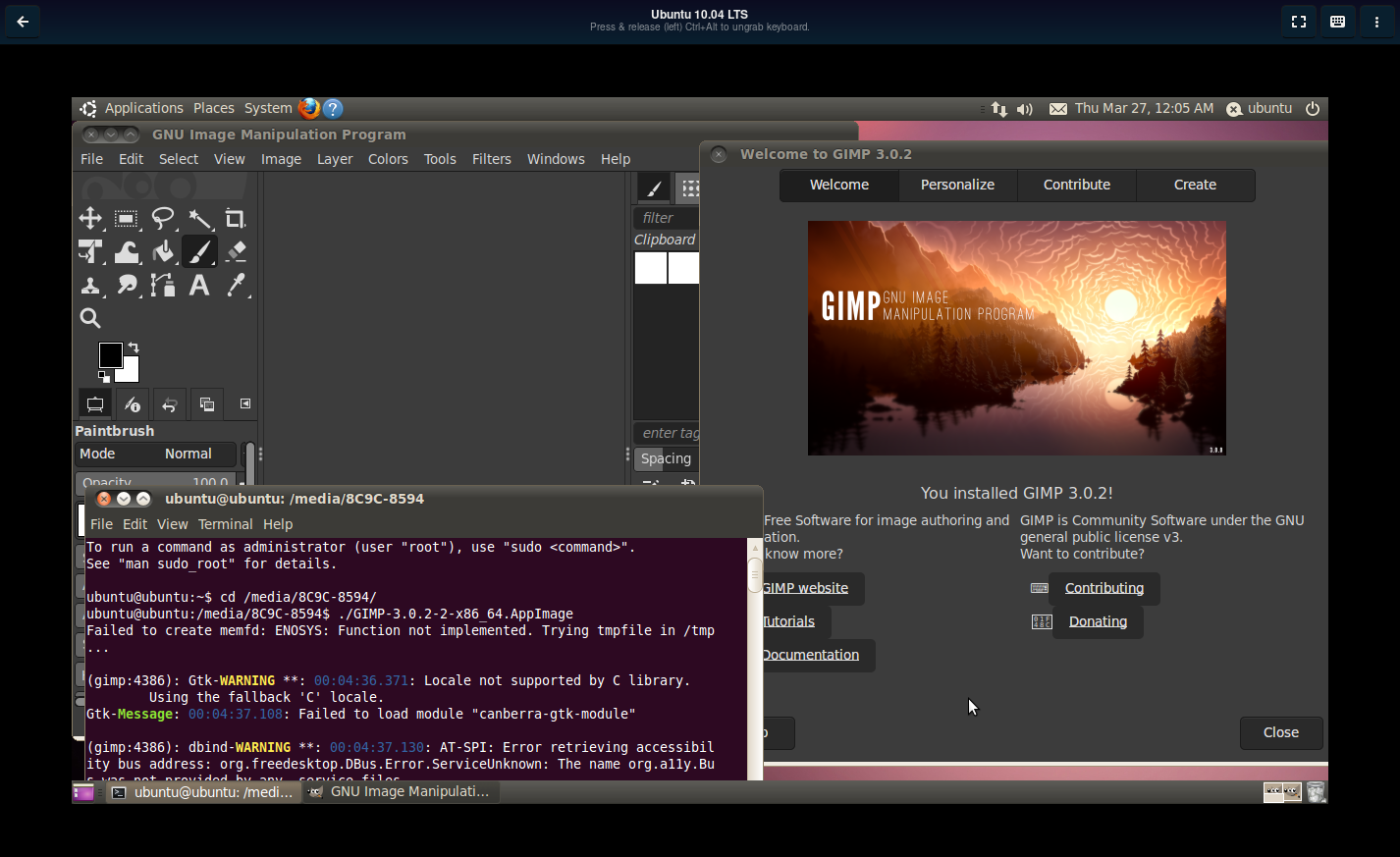Open the foreground color swatch
This screenshot has height=857, width=1400.
click(110, 354)
